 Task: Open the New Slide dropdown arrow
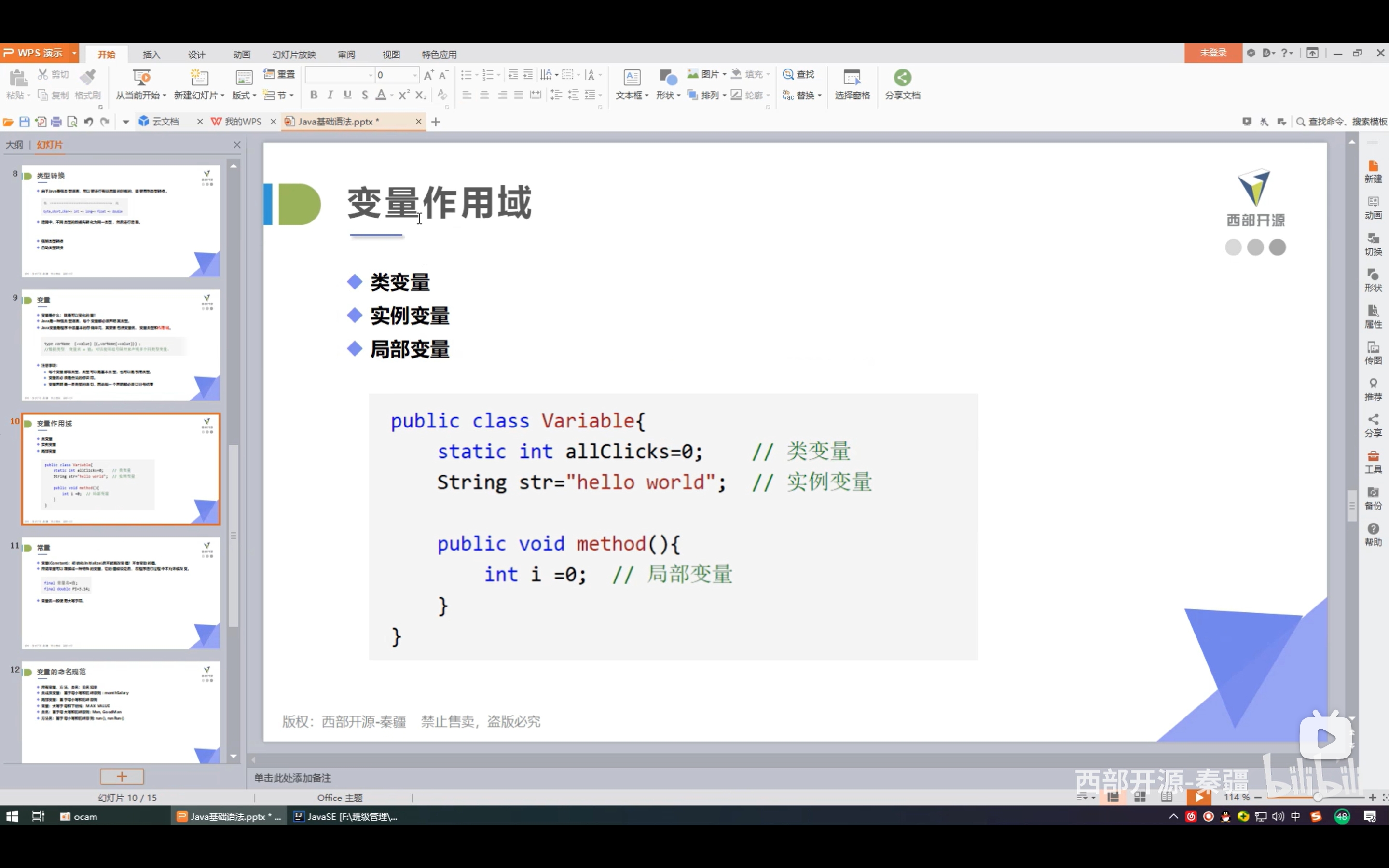223,96
